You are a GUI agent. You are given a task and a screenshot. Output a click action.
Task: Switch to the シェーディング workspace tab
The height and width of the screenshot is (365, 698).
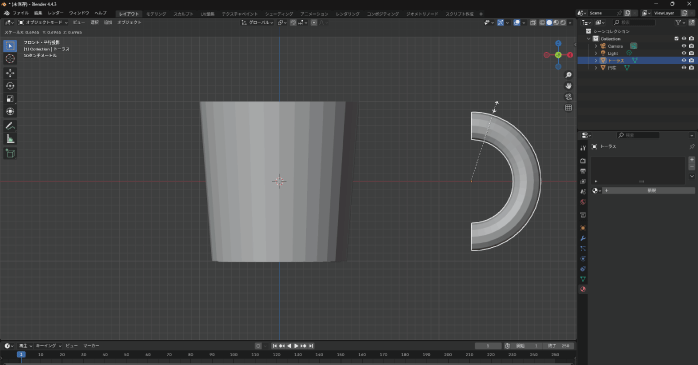click(279, 14)
